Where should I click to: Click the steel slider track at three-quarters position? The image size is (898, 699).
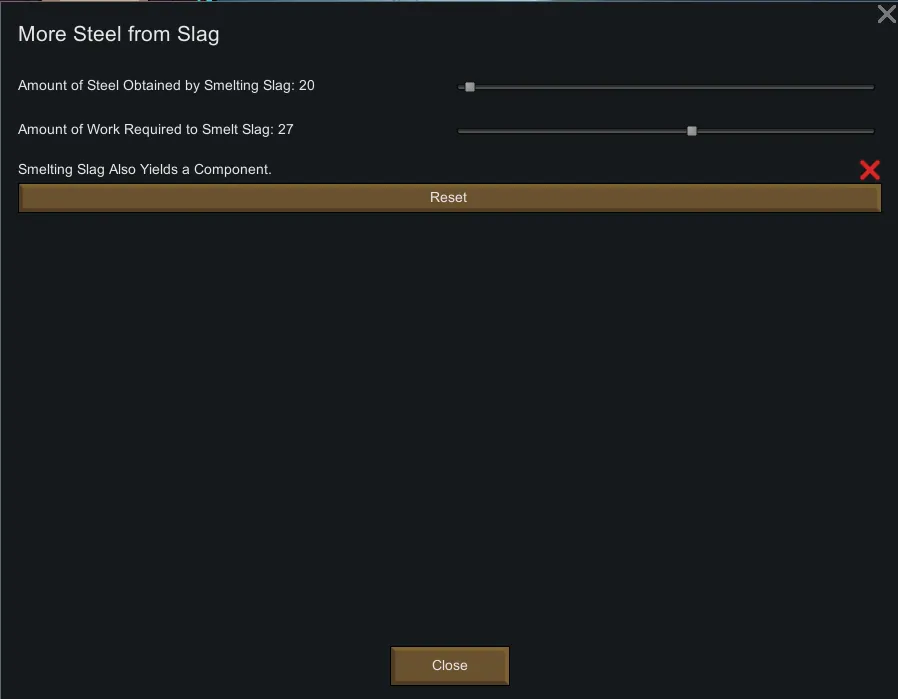769,87
